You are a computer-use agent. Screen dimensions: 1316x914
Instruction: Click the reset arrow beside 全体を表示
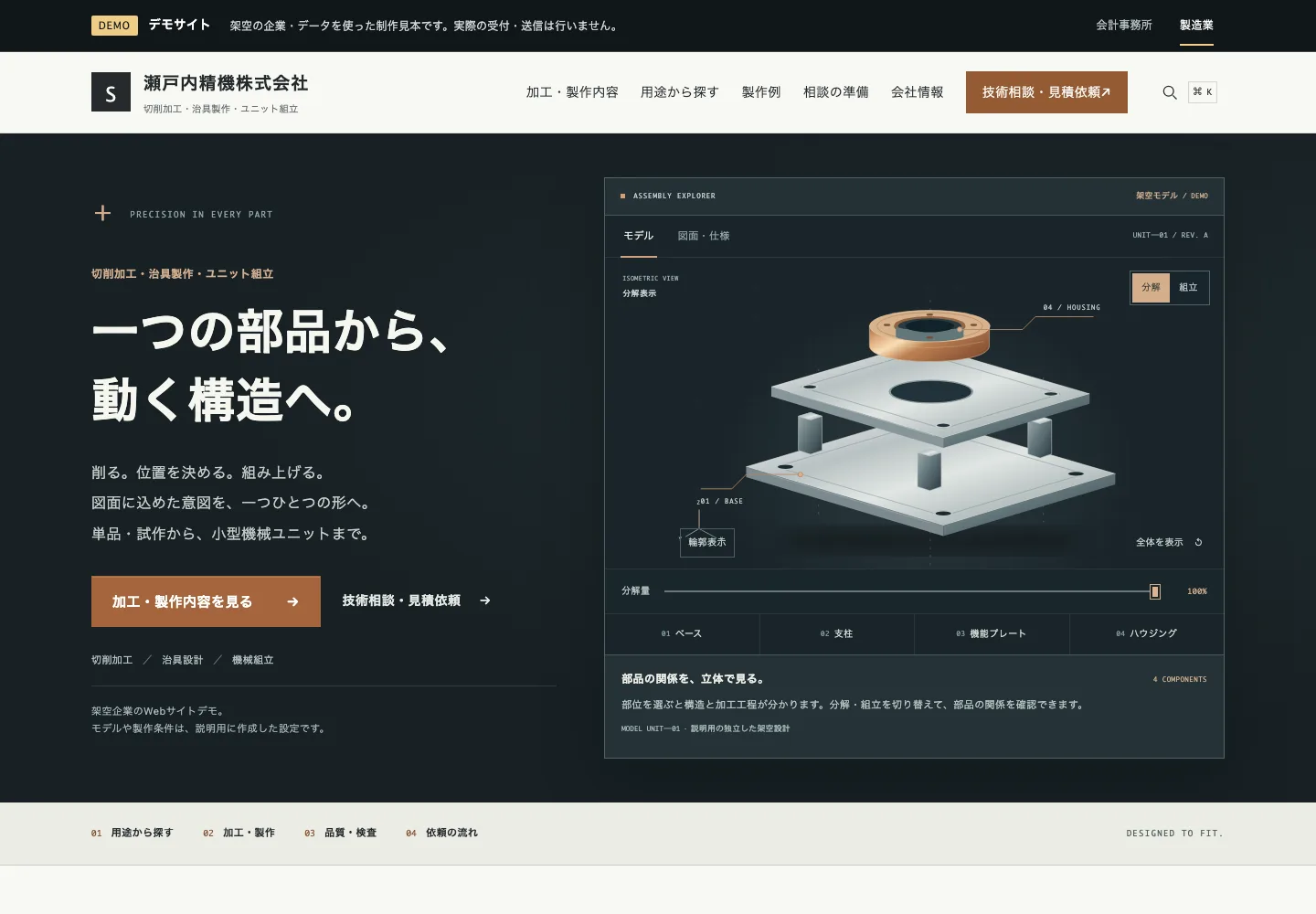tap(1198, 542)
